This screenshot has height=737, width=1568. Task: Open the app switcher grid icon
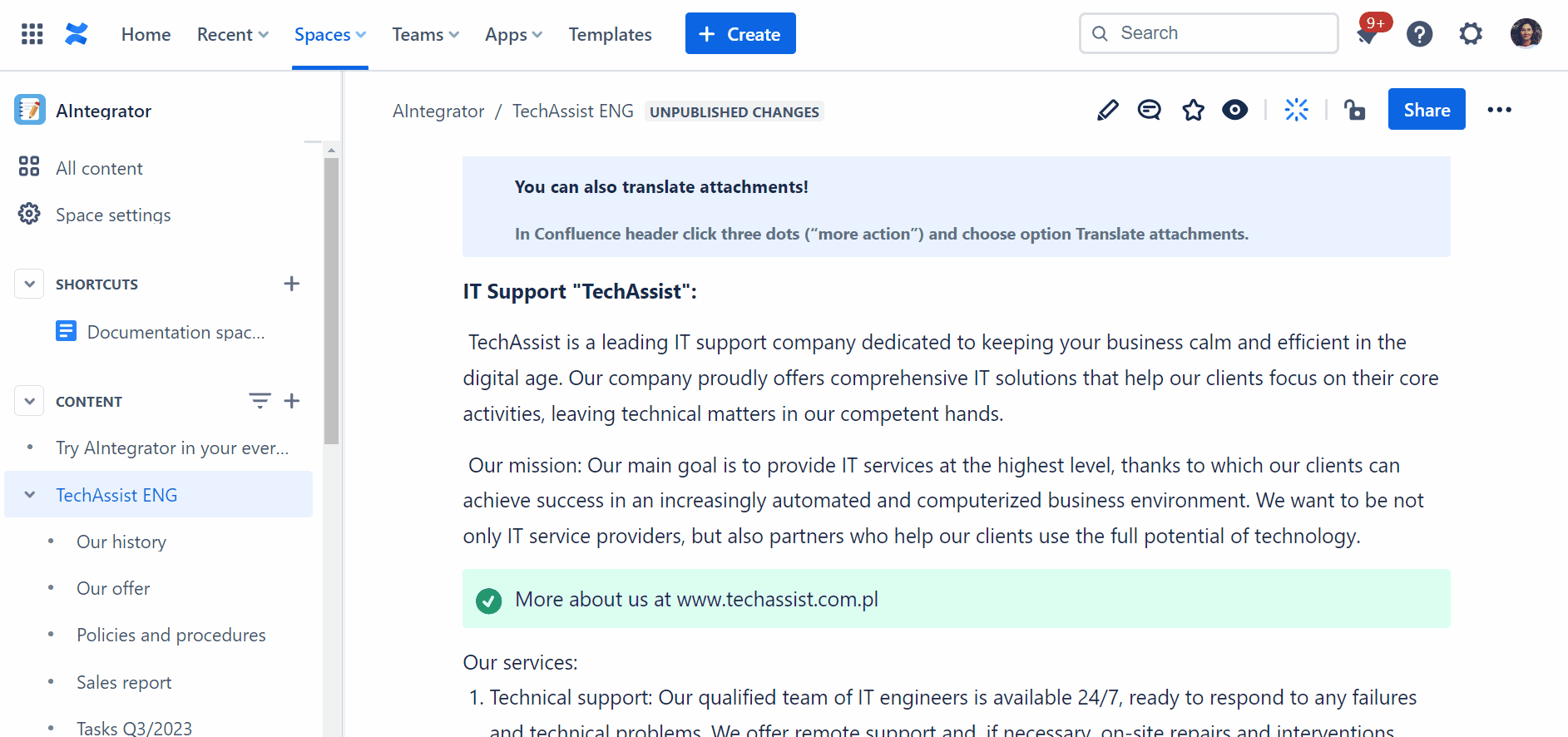click(x=32, y=34)
